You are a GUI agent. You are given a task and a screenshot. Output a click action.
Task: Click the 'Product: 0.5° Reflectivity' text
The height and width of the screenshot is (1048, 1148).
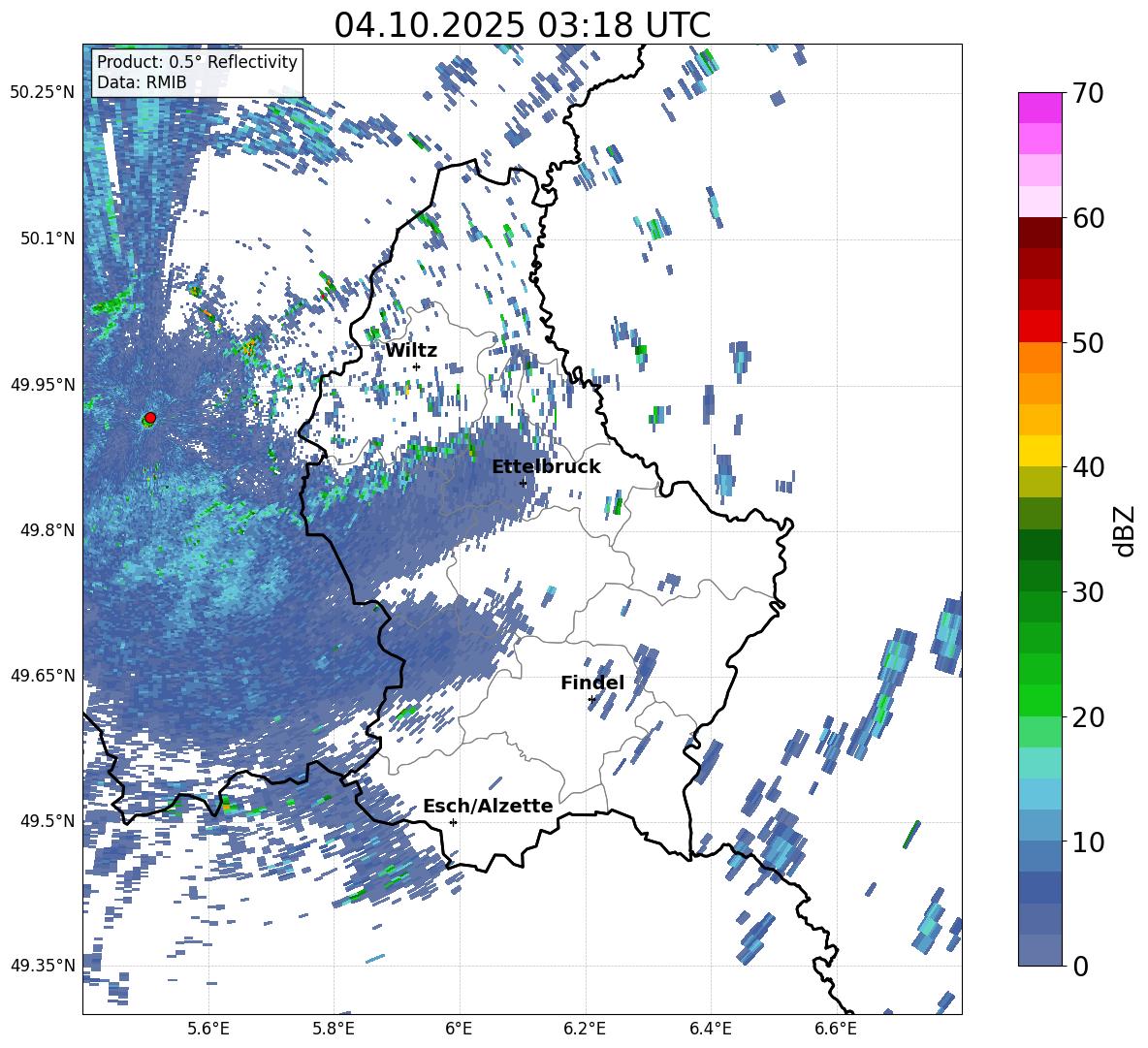click(x=197, y=62)
